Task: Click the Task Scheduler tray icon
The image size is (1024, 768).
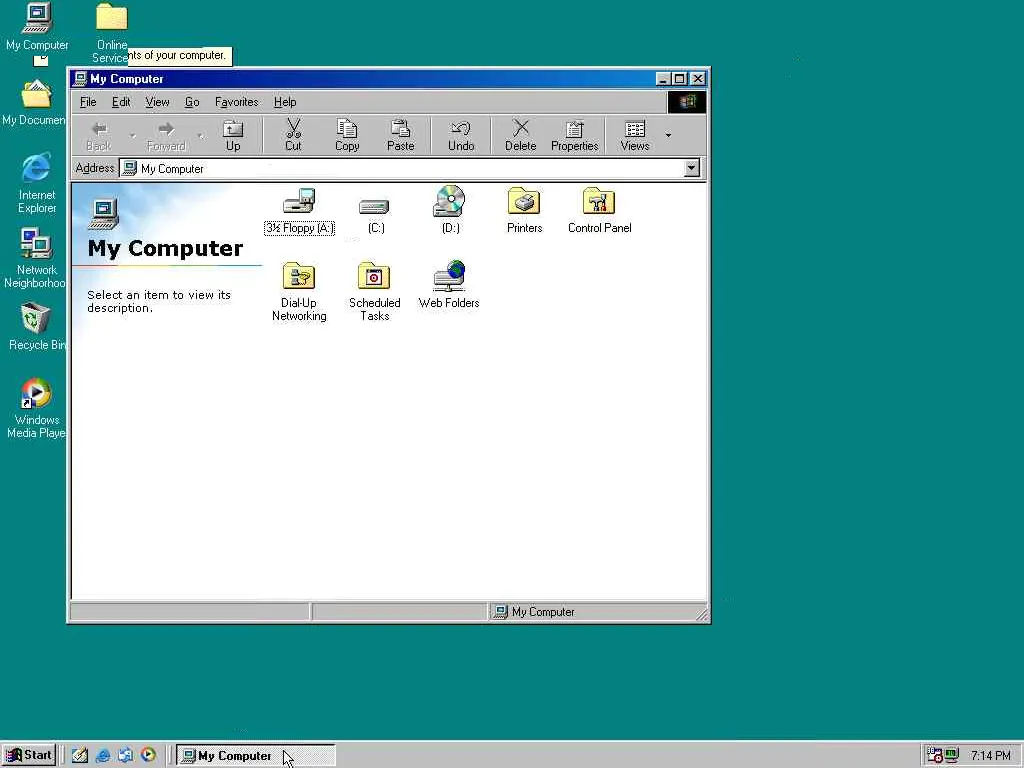Action: (x=935, y=756)
